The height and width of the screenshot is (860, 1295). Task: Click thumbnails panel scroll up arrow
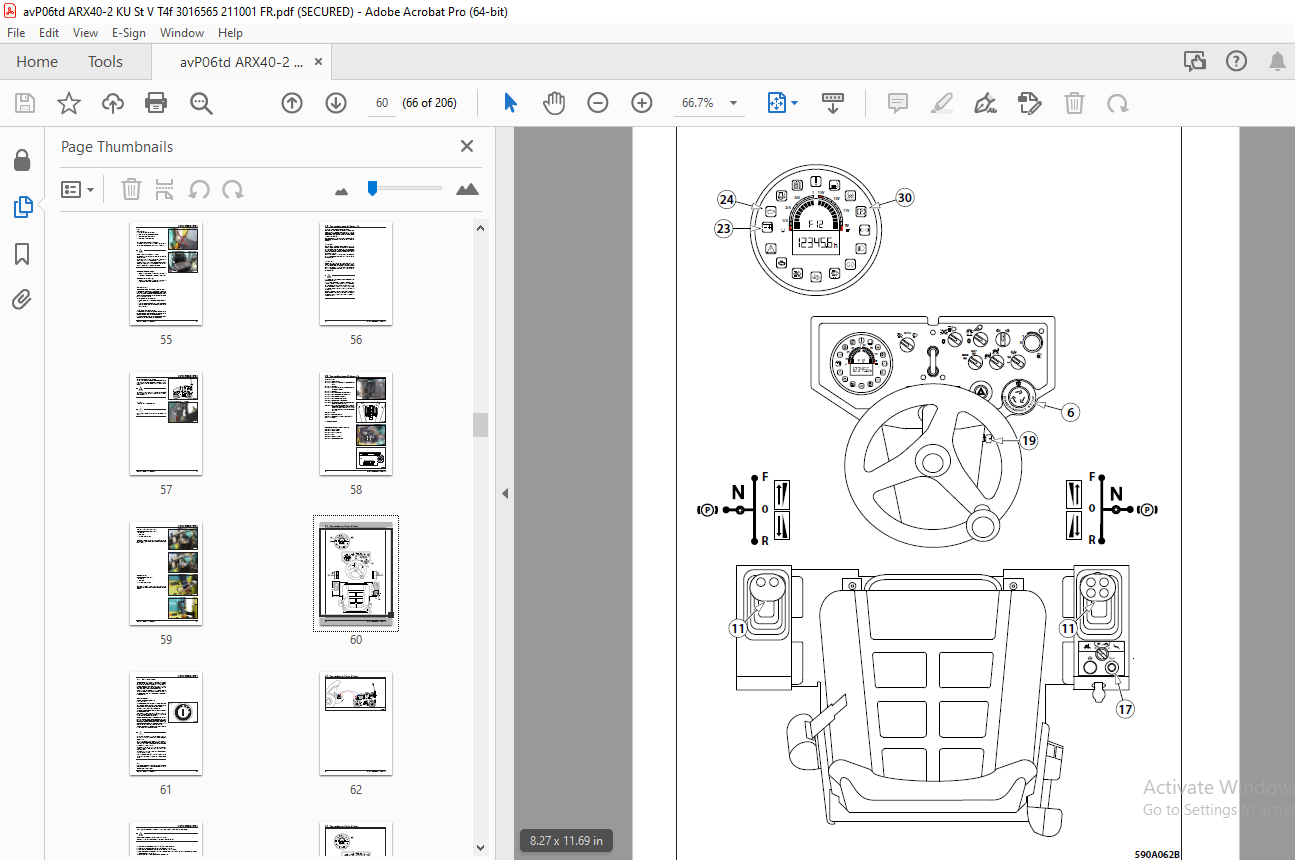tap(480, 227)
